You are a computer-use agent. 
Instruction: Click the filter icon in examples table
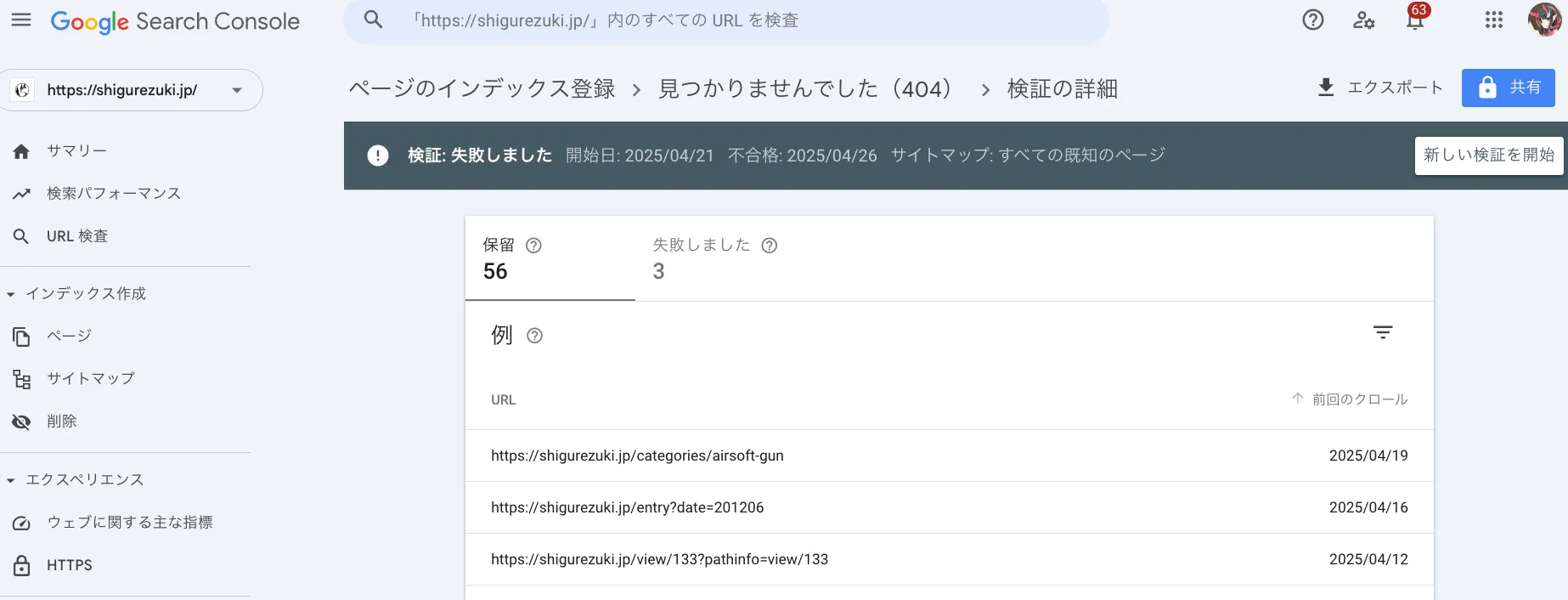(1383, 333)
